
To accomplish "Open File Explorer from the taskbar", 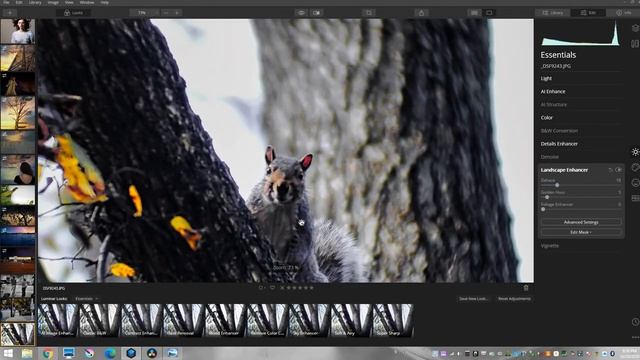I will tap(27, 353).
